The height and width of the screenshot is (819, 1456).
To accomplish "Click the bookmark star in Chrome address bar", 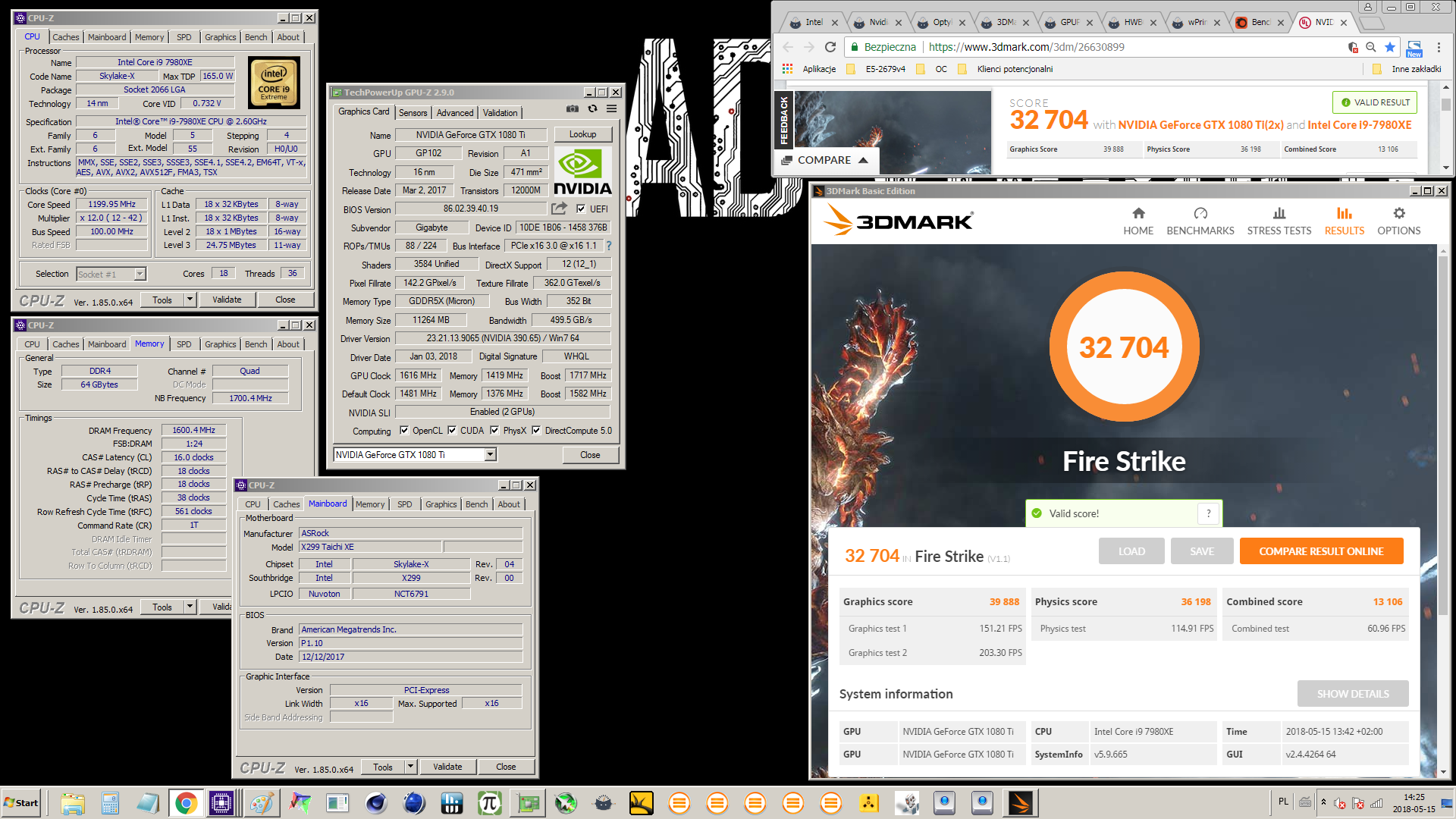I will (1390, 47).
